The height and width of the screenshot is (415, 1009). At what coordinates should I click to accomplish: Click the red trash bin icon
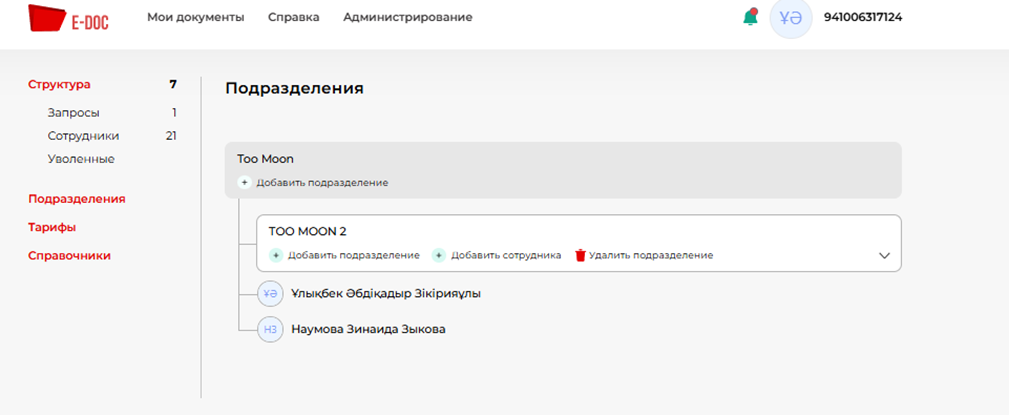coord(580,255)
